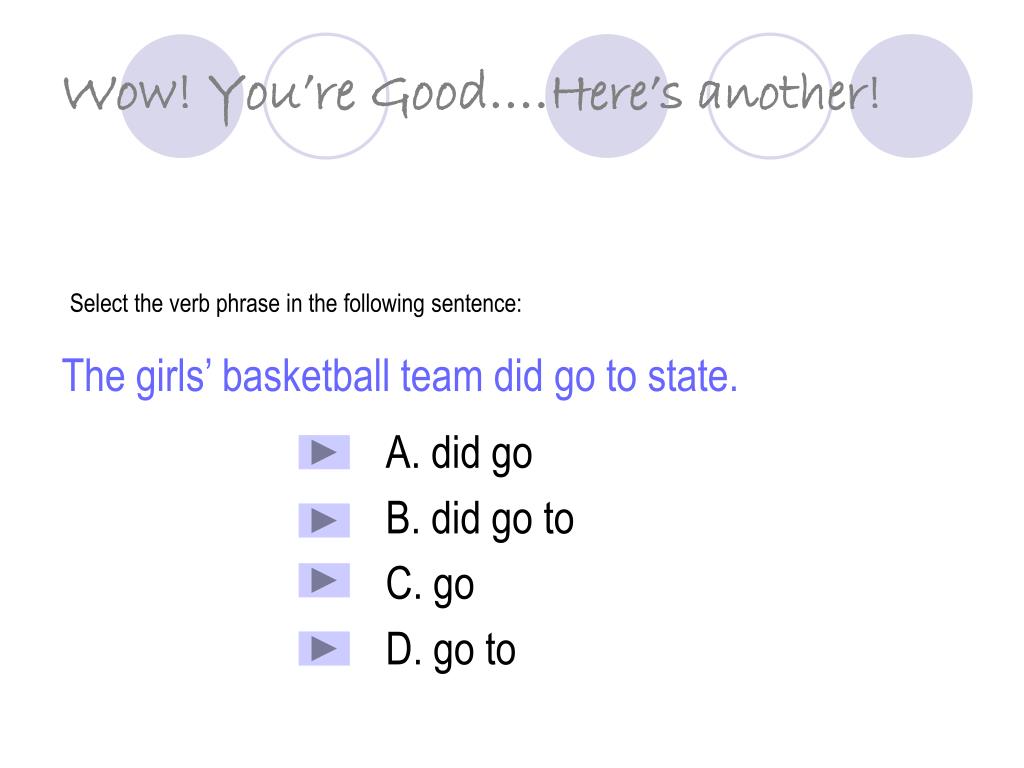Pick the arrow icon beside answer D

(324, 648)
